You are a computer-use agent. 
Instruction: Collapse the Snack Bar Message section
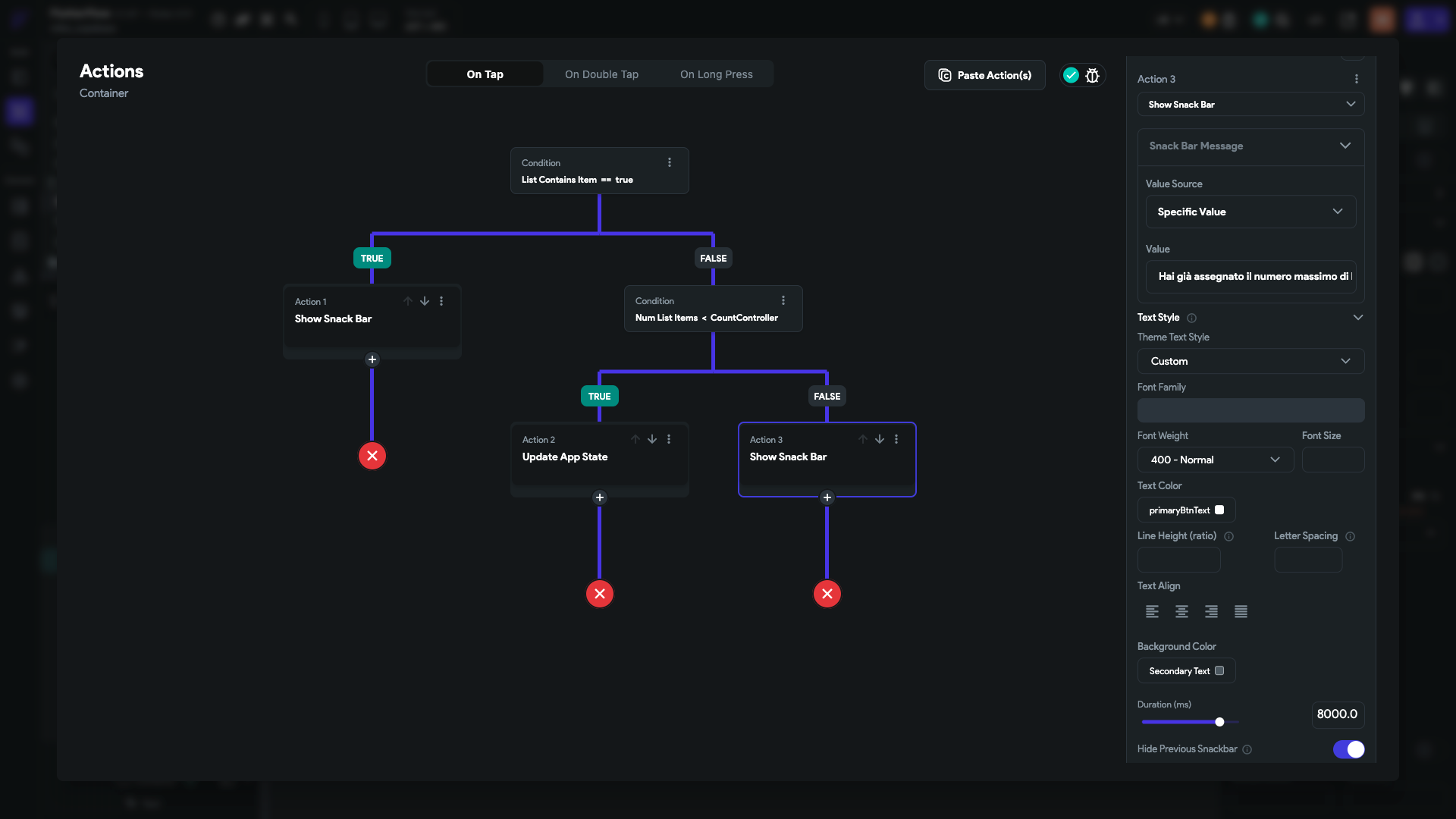[1346, 146]
